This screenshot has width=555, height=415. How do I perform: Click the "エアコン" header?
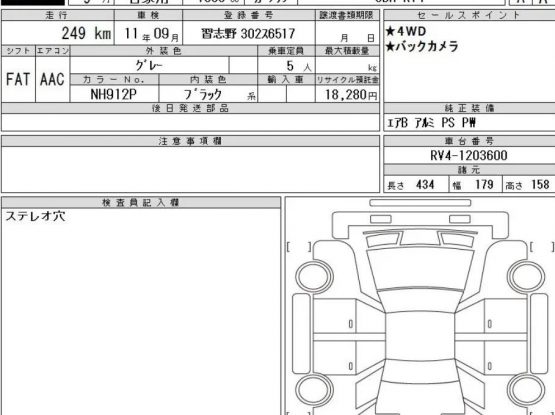point(53,51)
